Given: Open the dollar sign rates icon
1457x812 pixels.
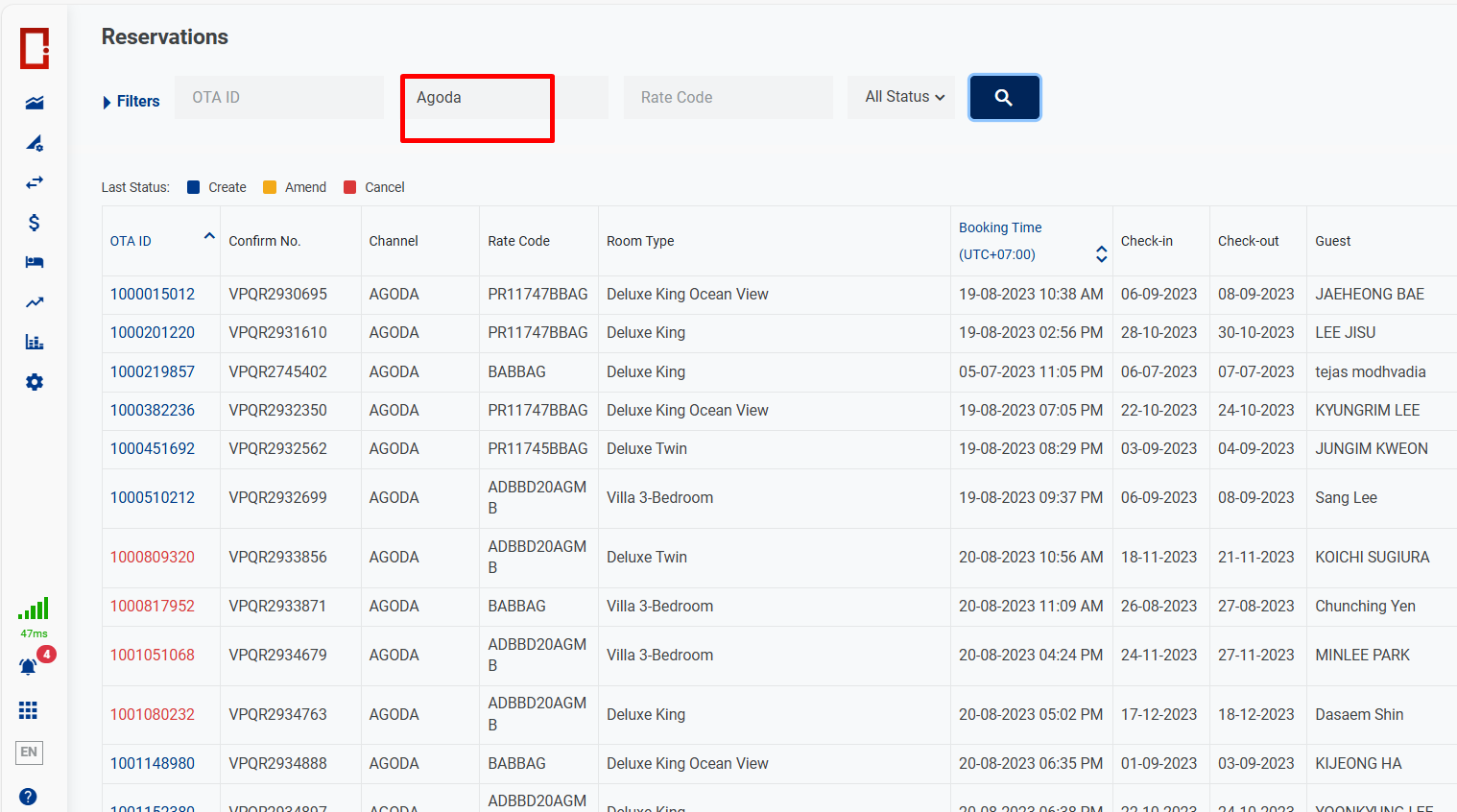Looking at the screenshot, I should [35, 223].
